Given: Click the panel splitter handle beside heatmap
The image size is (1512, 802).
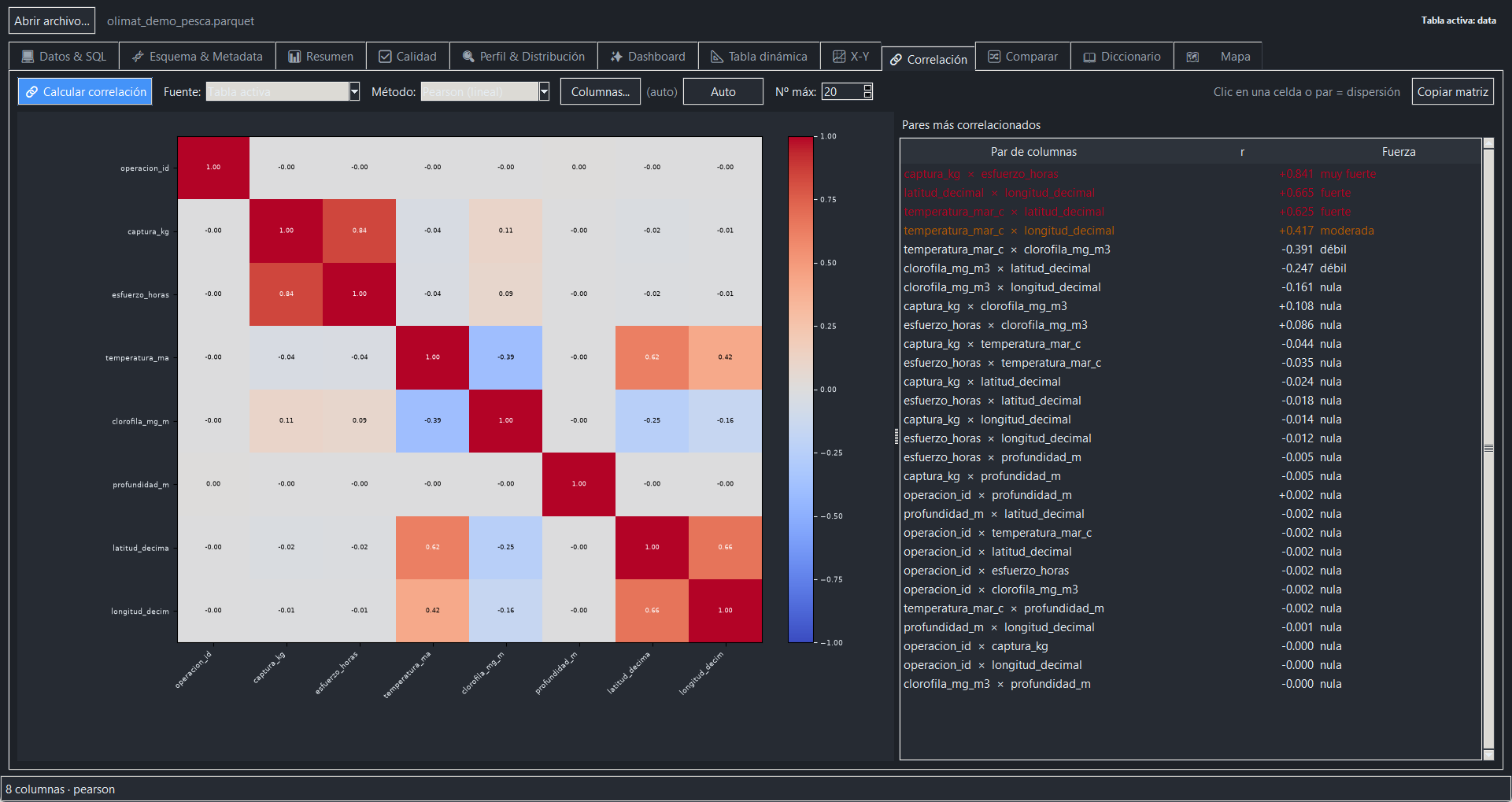Looking at the screenshot, I should 896,436.
